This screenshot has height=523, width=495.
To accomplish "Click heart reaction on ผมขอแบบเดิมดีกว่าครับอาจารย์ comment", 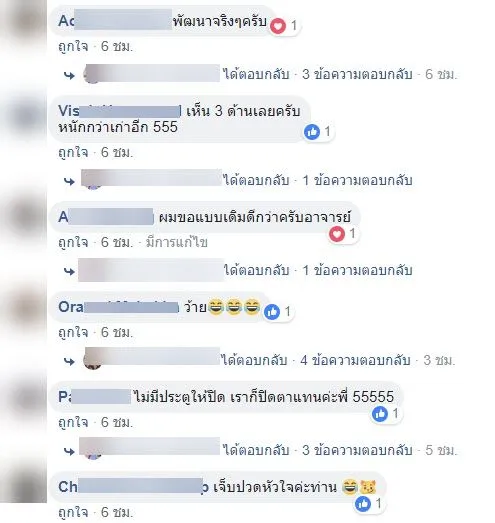I will [x=337, y=234].
